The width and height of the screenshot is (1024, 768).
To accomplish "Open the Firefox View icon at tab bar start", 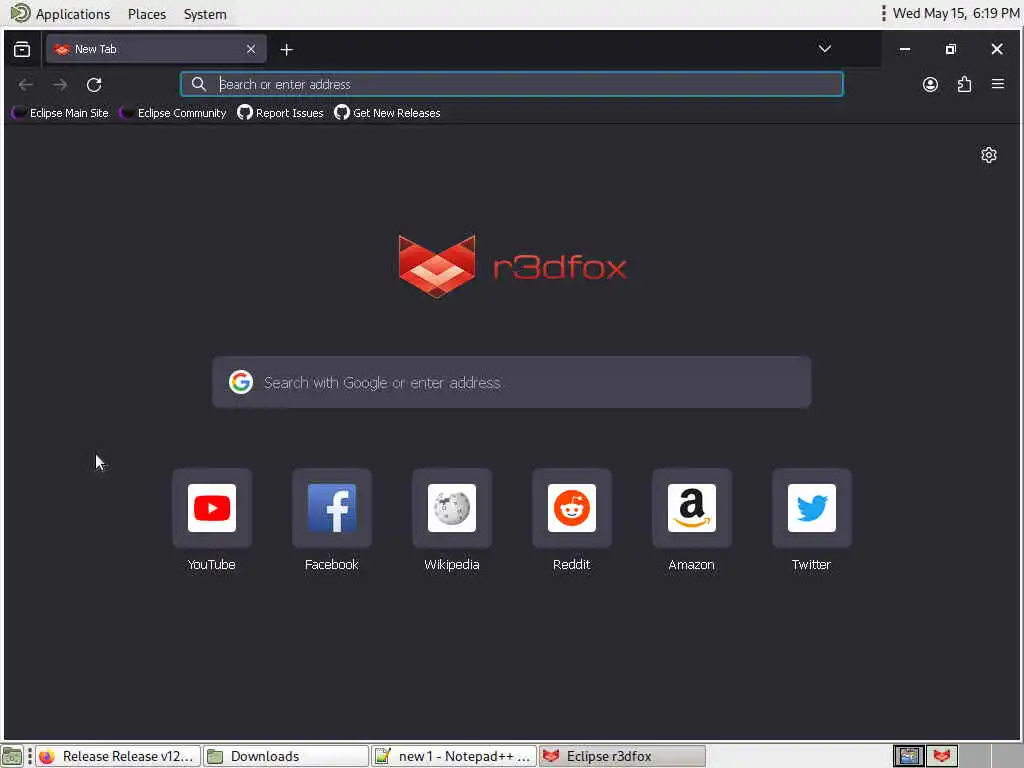I will (22, 49).
